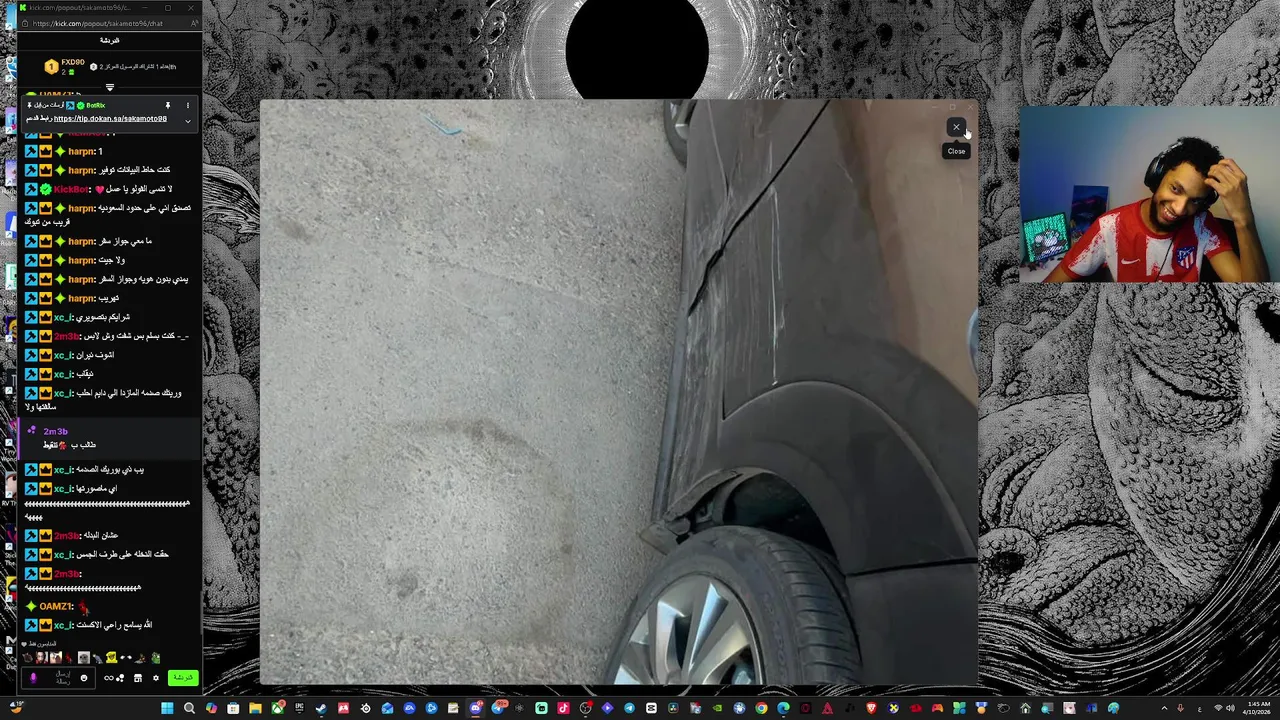Click KickBot username in chat

[71, 189]
